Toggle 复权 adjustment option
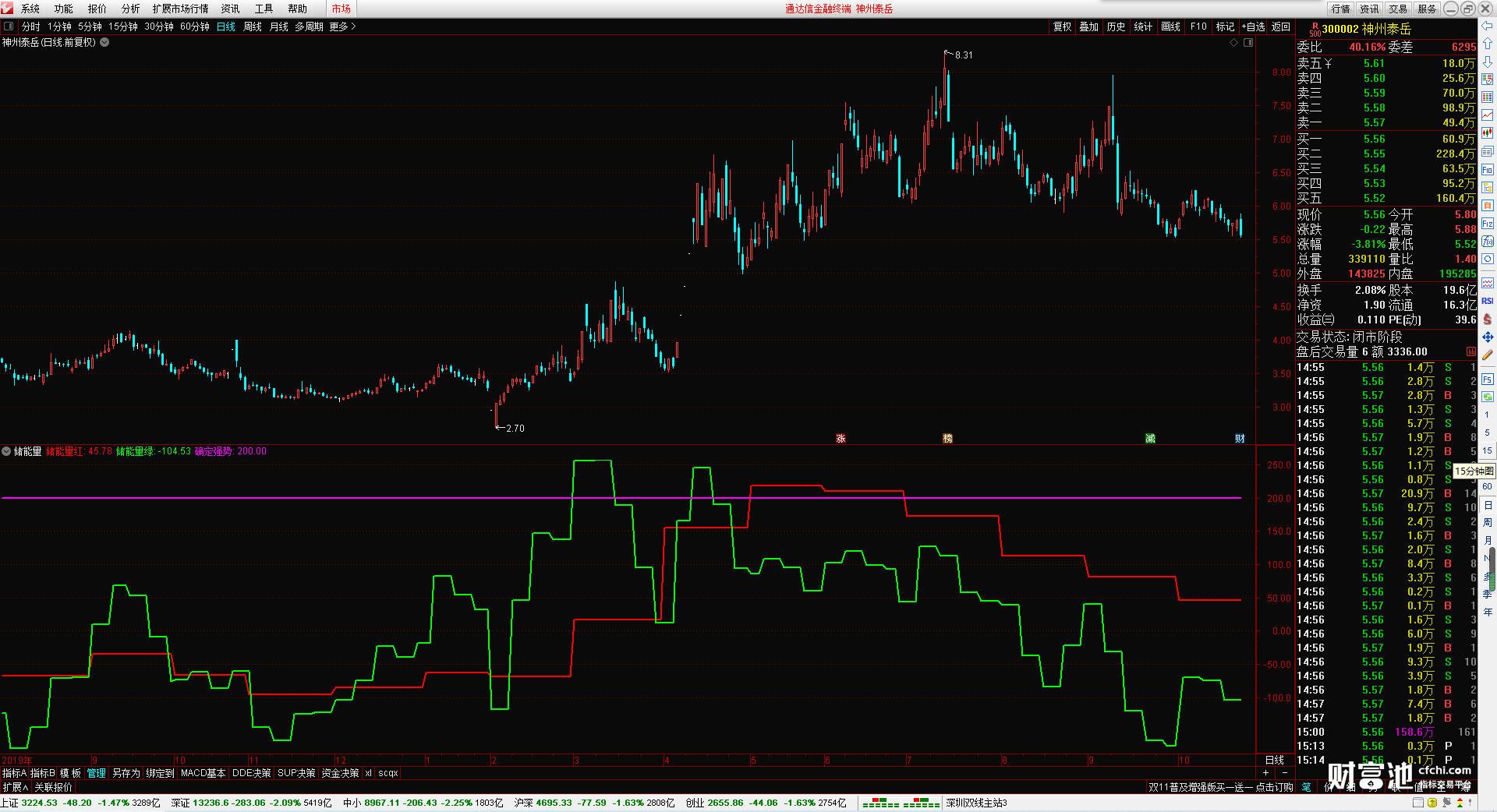The width and height of the screenshot is (1497, 812). 1062,26
